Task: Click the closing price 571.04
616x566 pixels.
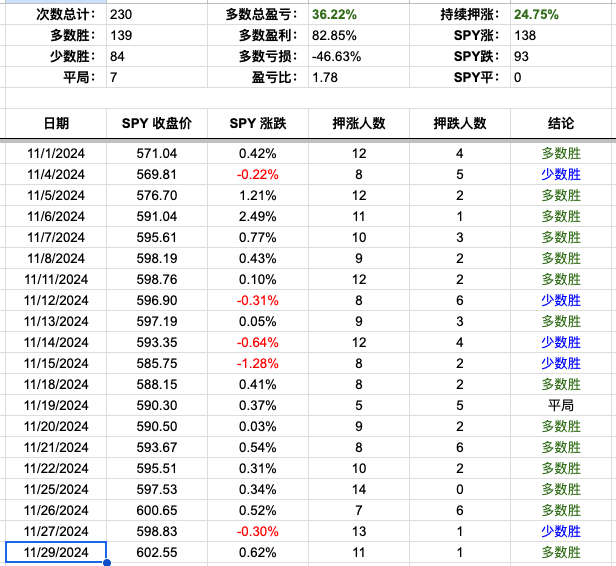Action: [157, 153]
